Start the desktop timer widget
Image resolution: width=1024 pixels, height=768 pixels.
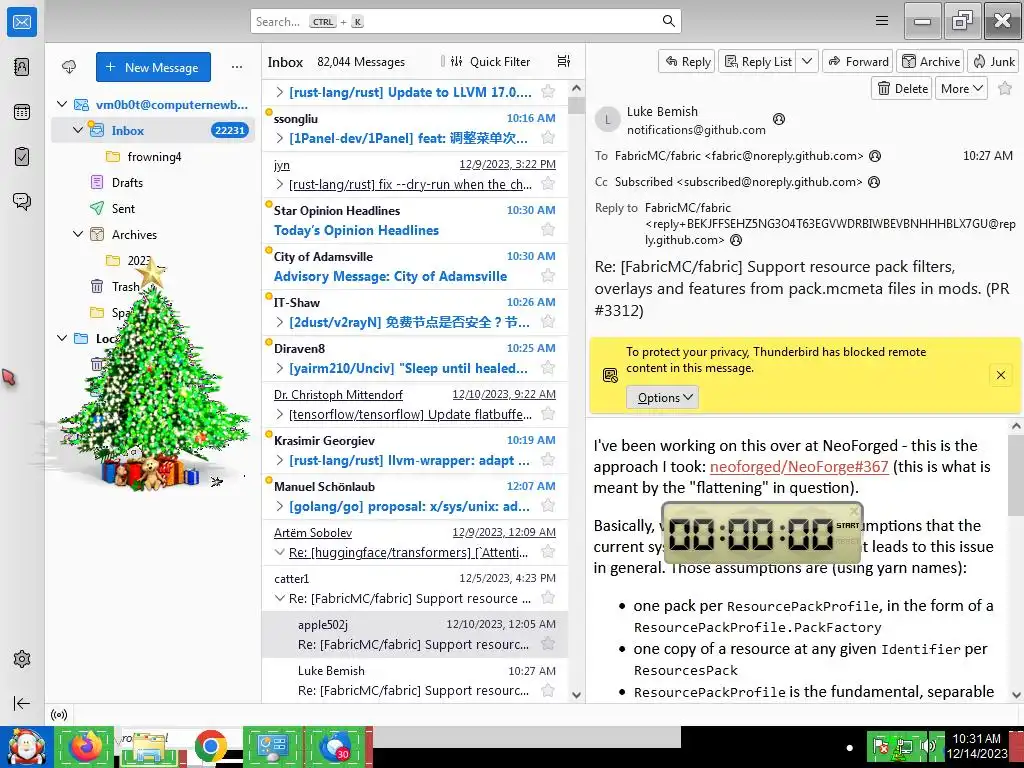point(848,525)
